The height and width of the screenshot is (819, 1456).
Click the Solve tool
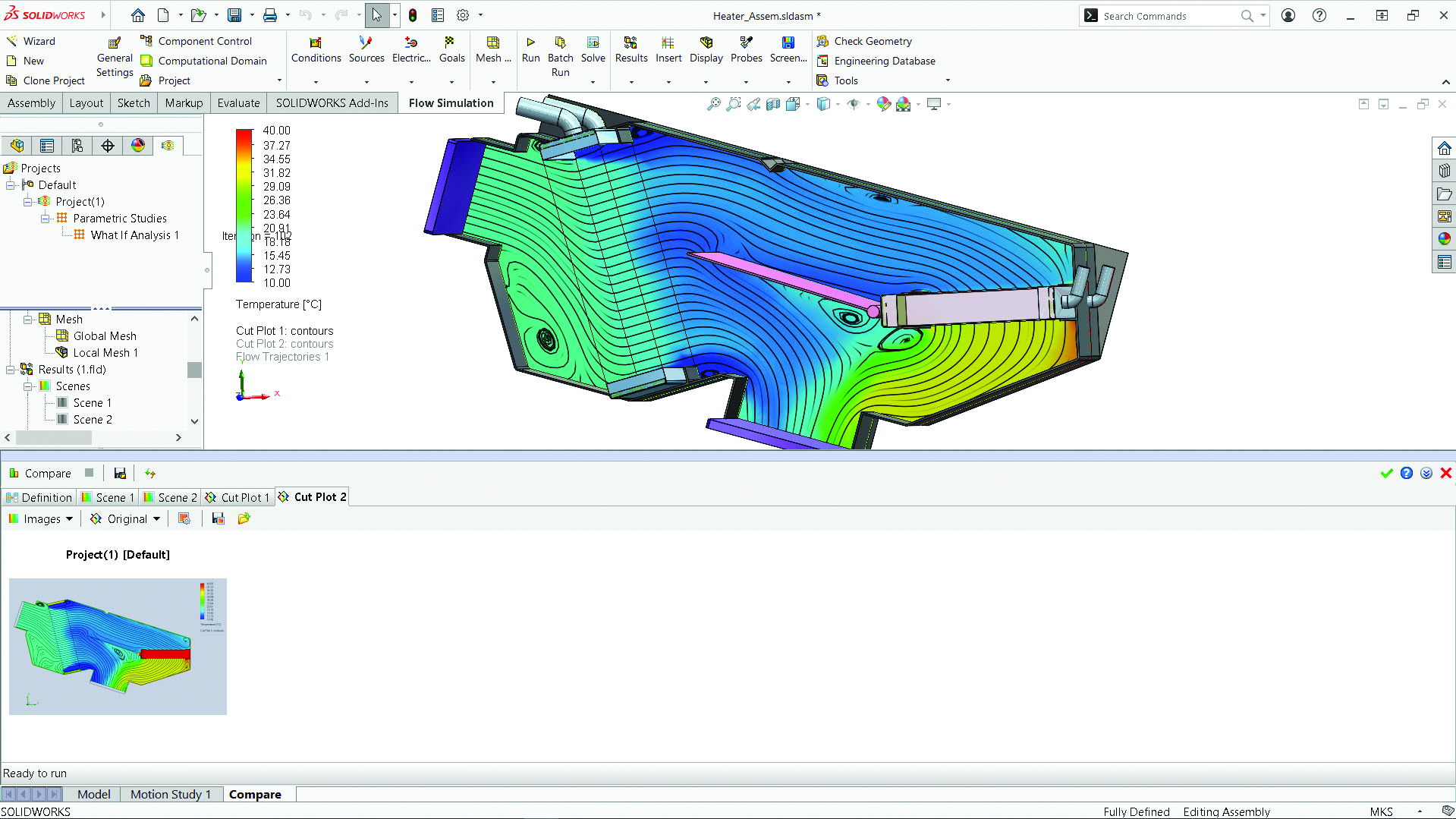point(593,50)
